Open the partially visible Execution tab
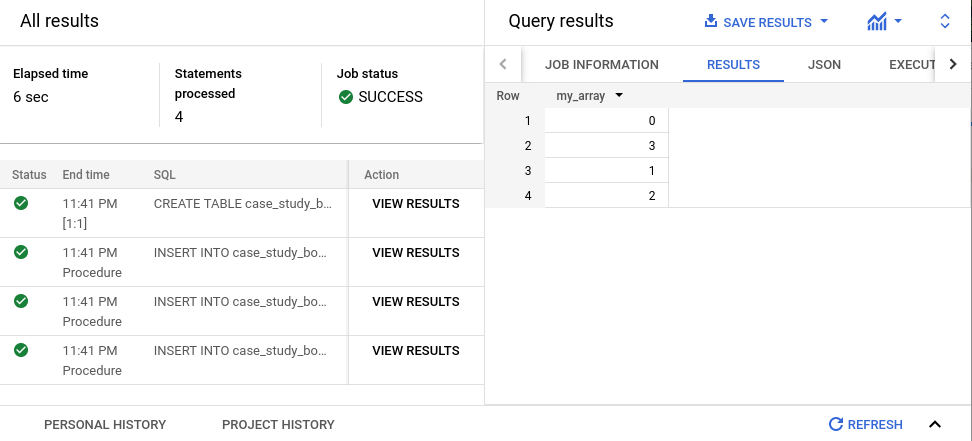This screenshot has height=441, width=972. (911, 65)
